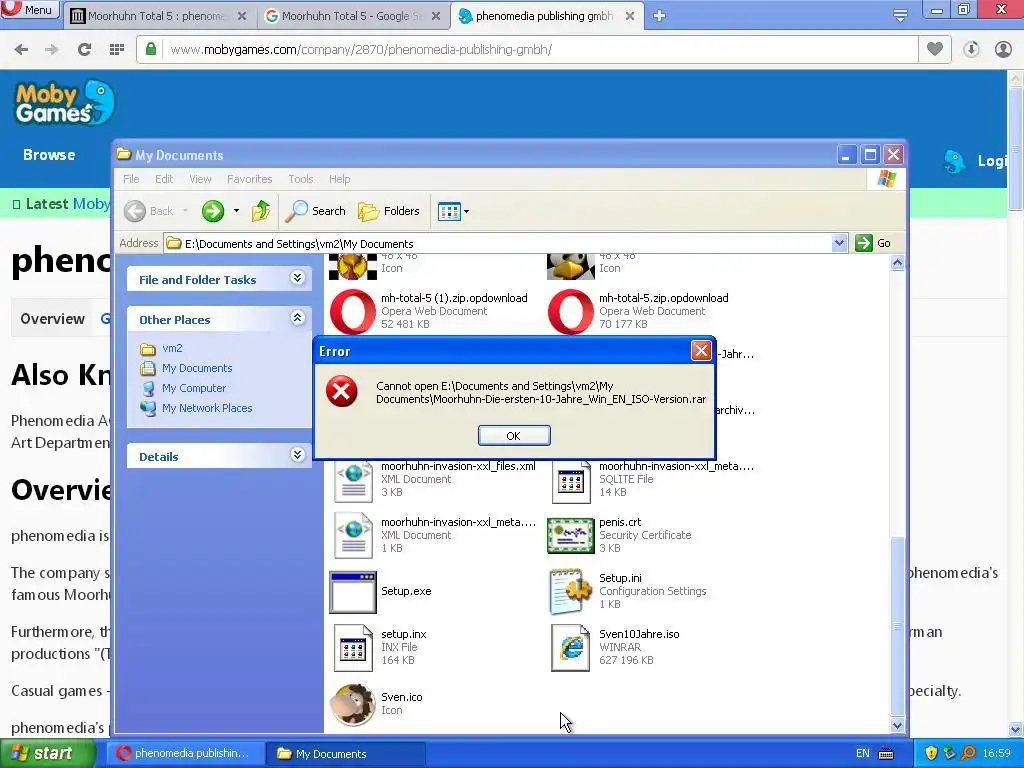Open the Favorites menu
This screenshot has width=1024, height=768.
(249, 179)
